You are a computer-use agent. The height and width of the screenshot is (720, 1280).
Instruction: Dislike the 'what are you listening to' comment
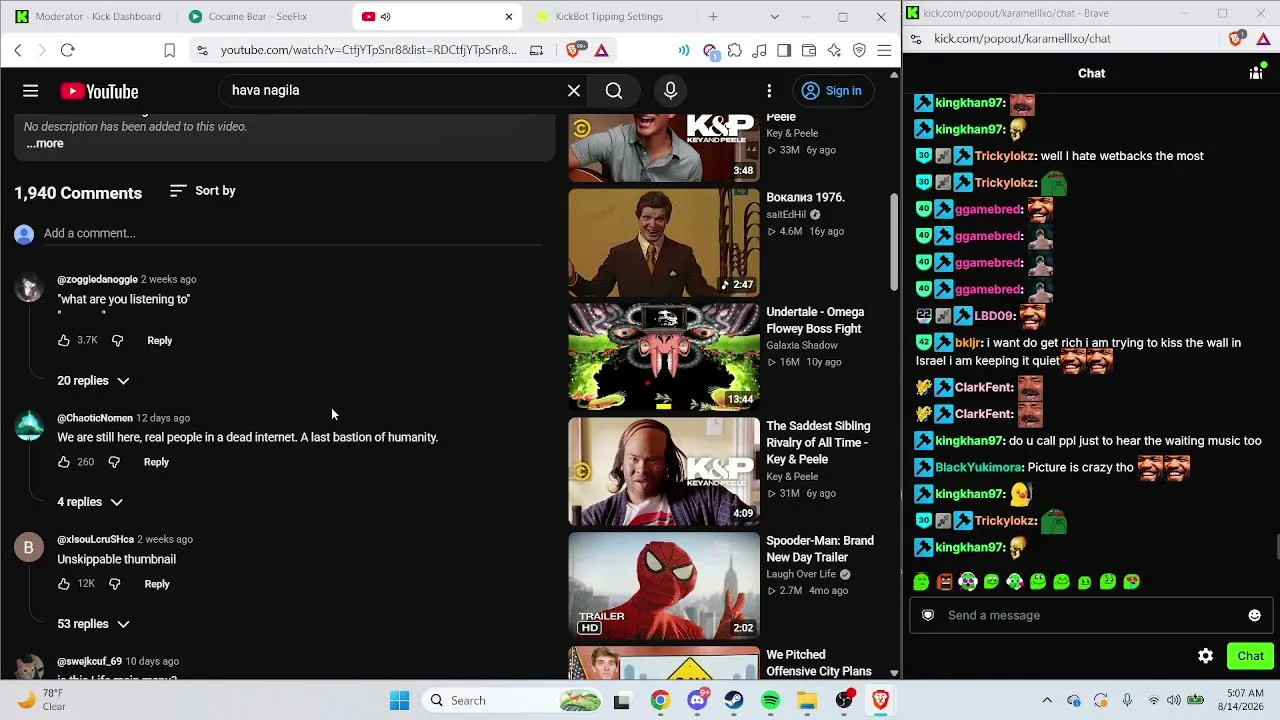[118, 341]
